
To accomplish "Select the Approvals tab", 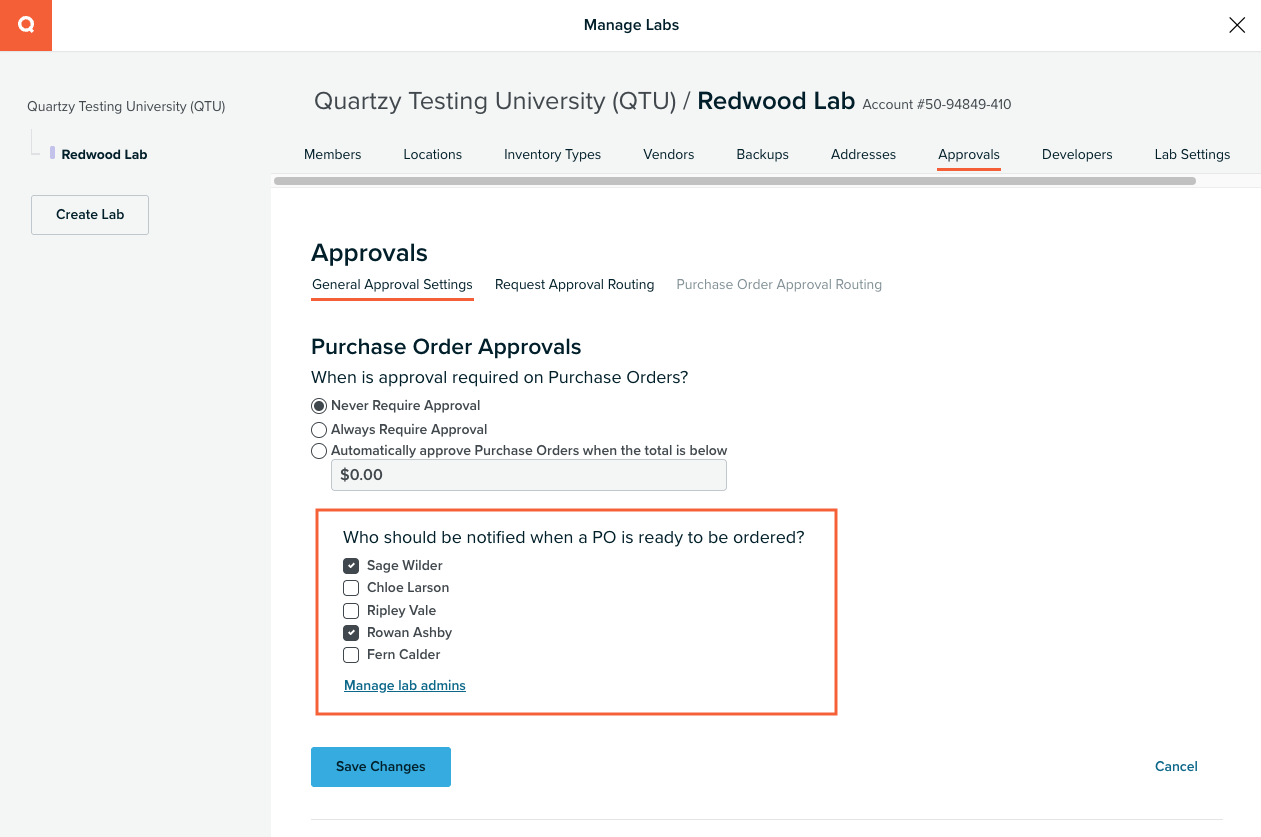I will 969,155.
